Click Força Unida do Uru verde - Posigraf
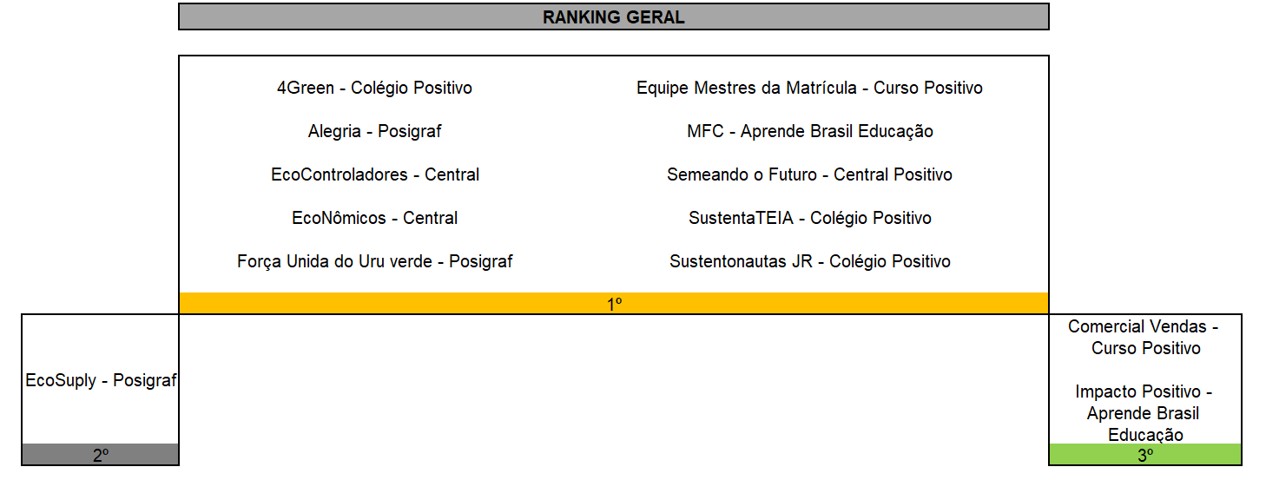The height and width of the screenshot is (480, 1266). [x=375, y=261]
